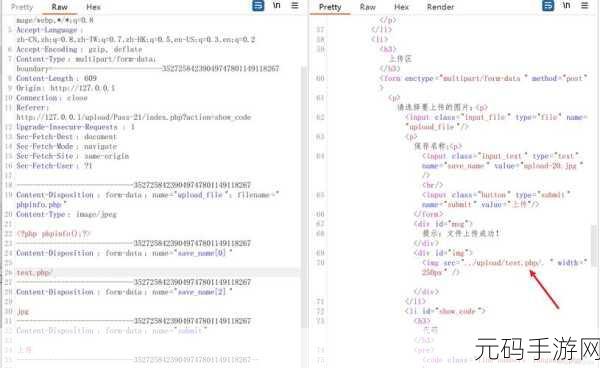This screenshot has width=600, height=368.
Task: Click the input class="input_text" response line
Action: [501, 156]
